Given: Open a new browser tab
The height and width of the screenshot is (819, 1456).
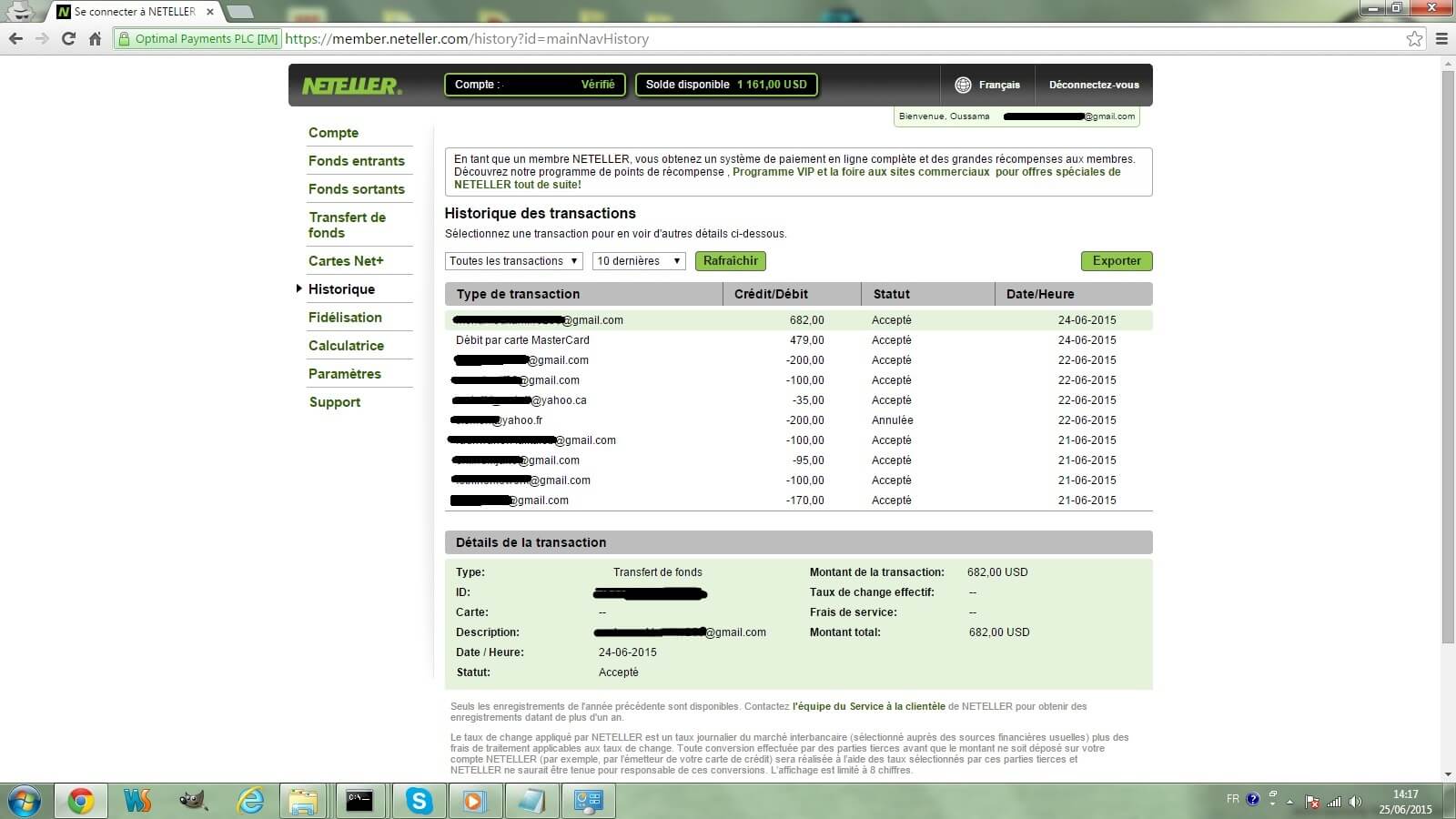Looking at the screenshot, I should (239, 12).
